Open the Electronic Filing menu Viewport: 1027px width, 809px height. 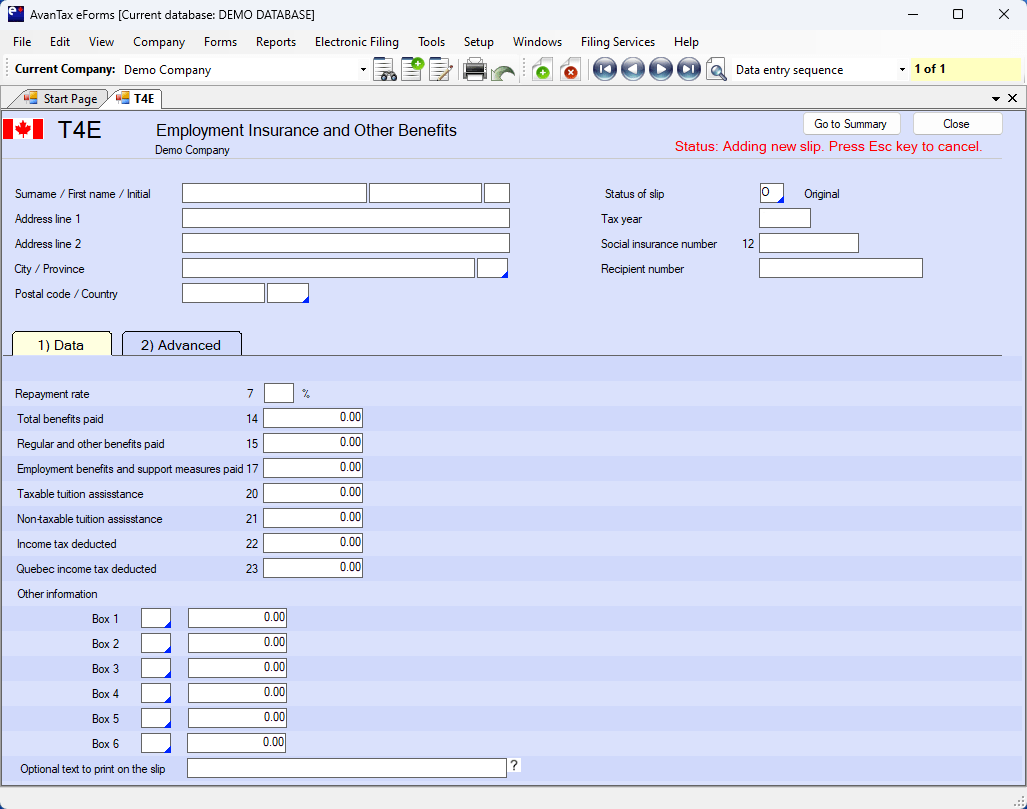(356, 42)
